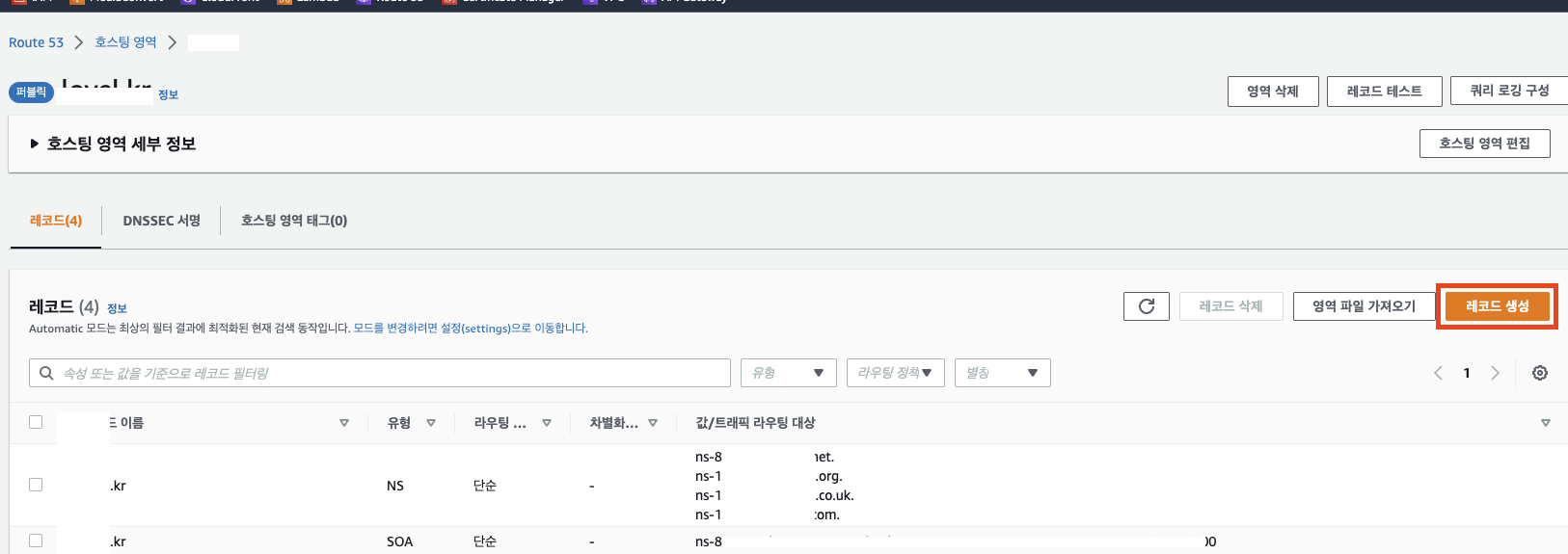The image size is (1568, 554).
Task: Click 단순 routing cell in SOA row
Action: 485,541
